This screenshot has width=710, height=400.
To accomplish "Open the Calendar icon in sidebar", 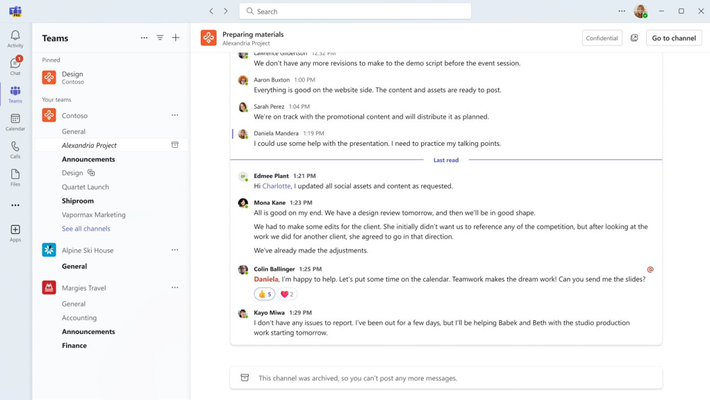I will (x=15, y=122).
